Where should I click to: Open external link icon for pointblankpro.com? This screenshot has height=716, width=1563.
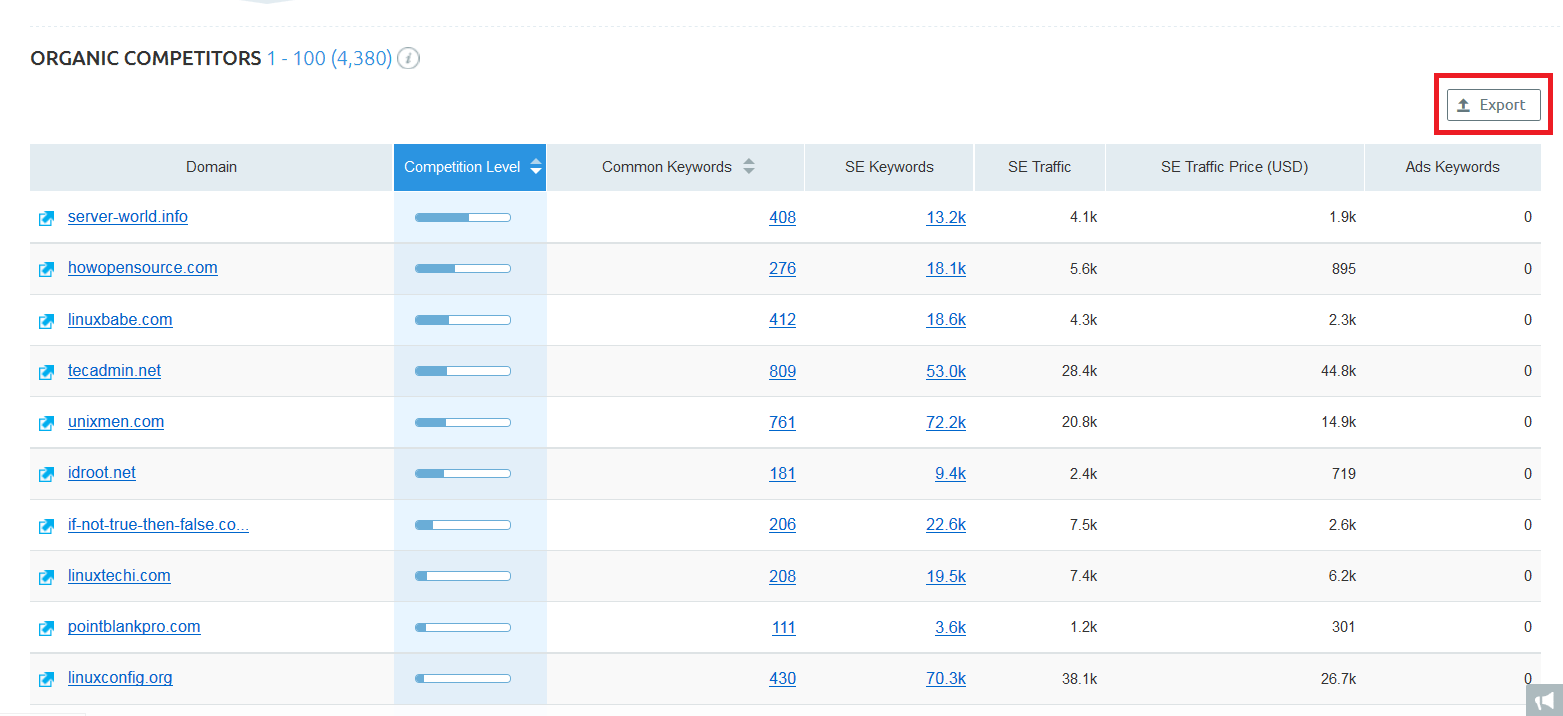pyautogui.click(x=46, y=628)
